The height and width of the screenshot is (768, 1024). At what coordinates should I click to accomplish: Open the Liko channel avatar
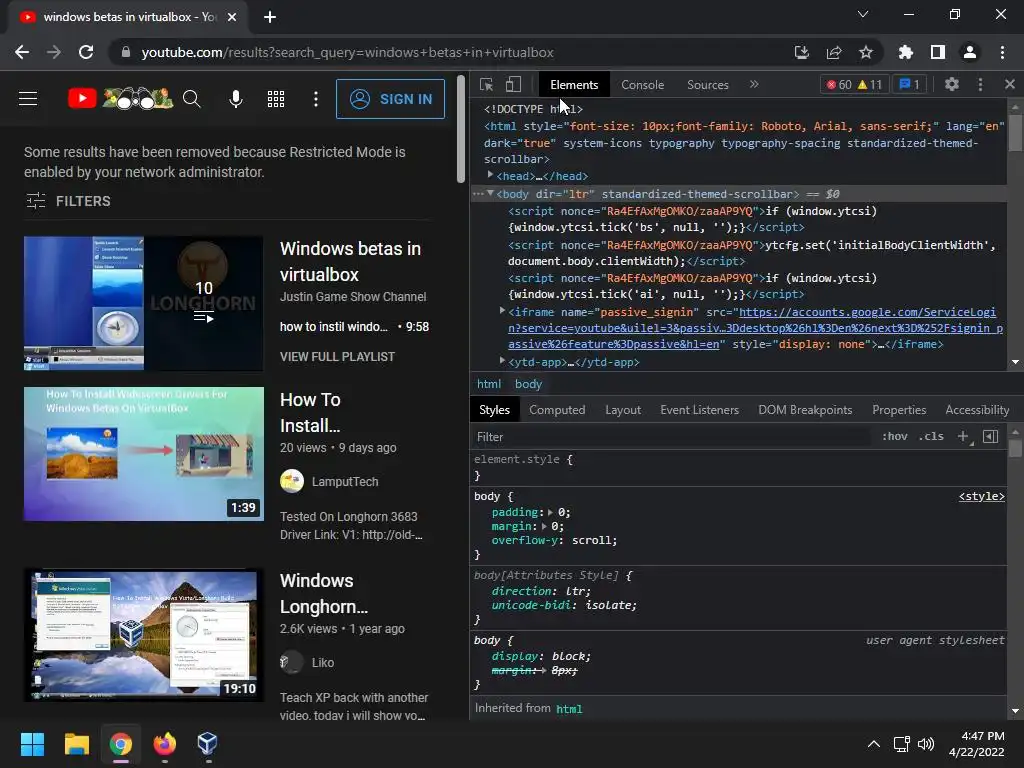(x=292, y=662)
